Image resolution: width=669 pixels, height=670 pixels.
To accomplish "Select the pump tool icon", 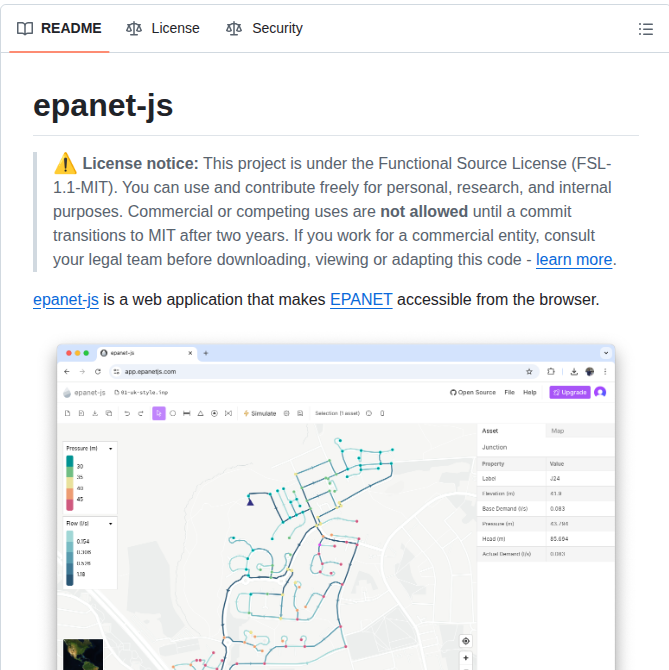I will 214,413.
